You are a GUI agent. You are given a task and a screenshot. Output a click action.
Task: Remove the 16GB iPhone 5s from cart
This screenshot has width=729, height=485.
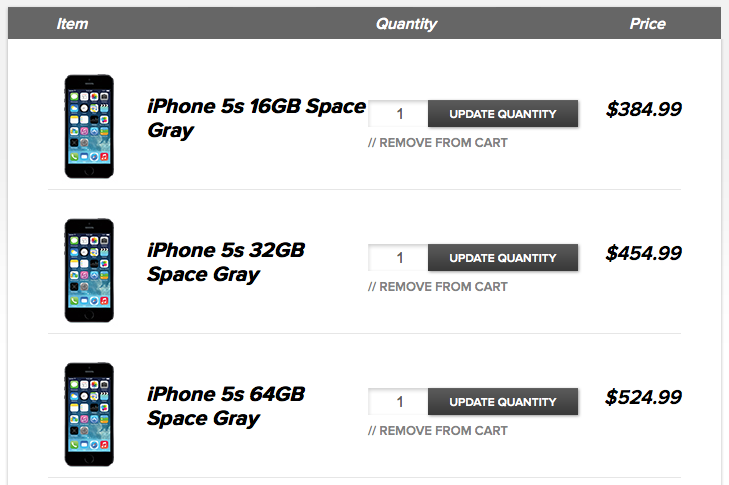pyautogui.click(x=438, y=143)
